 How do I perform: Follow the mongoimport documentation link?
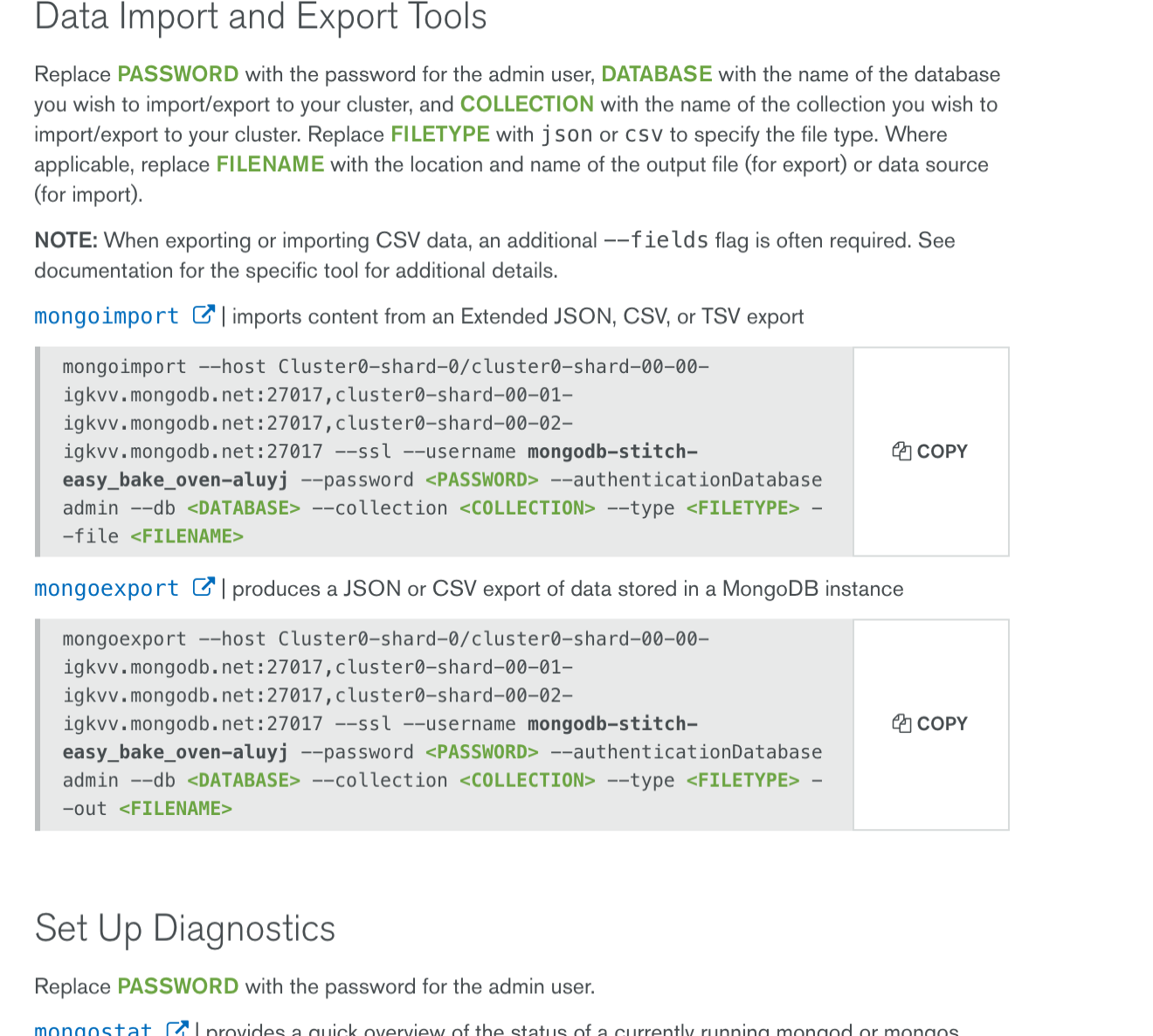point(107,316)
